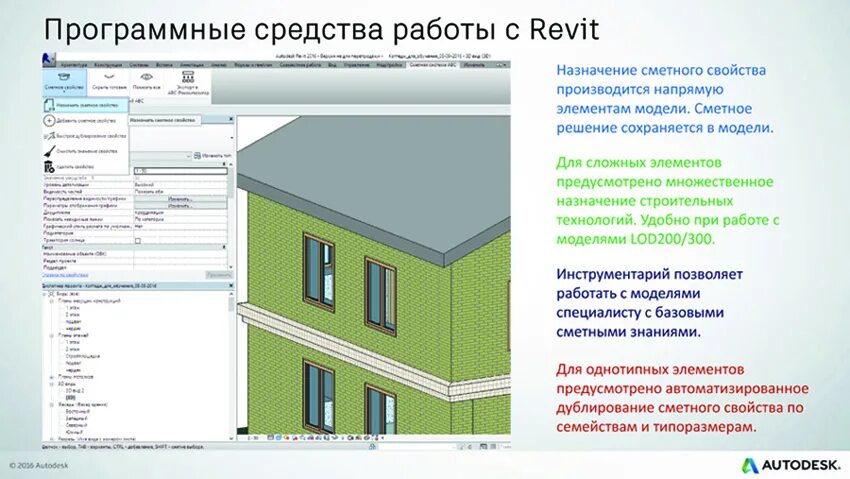The width and height of the screenshot is (850, 479).
Task: Open the Системы ribbon tab
Action: coord(139,64)
